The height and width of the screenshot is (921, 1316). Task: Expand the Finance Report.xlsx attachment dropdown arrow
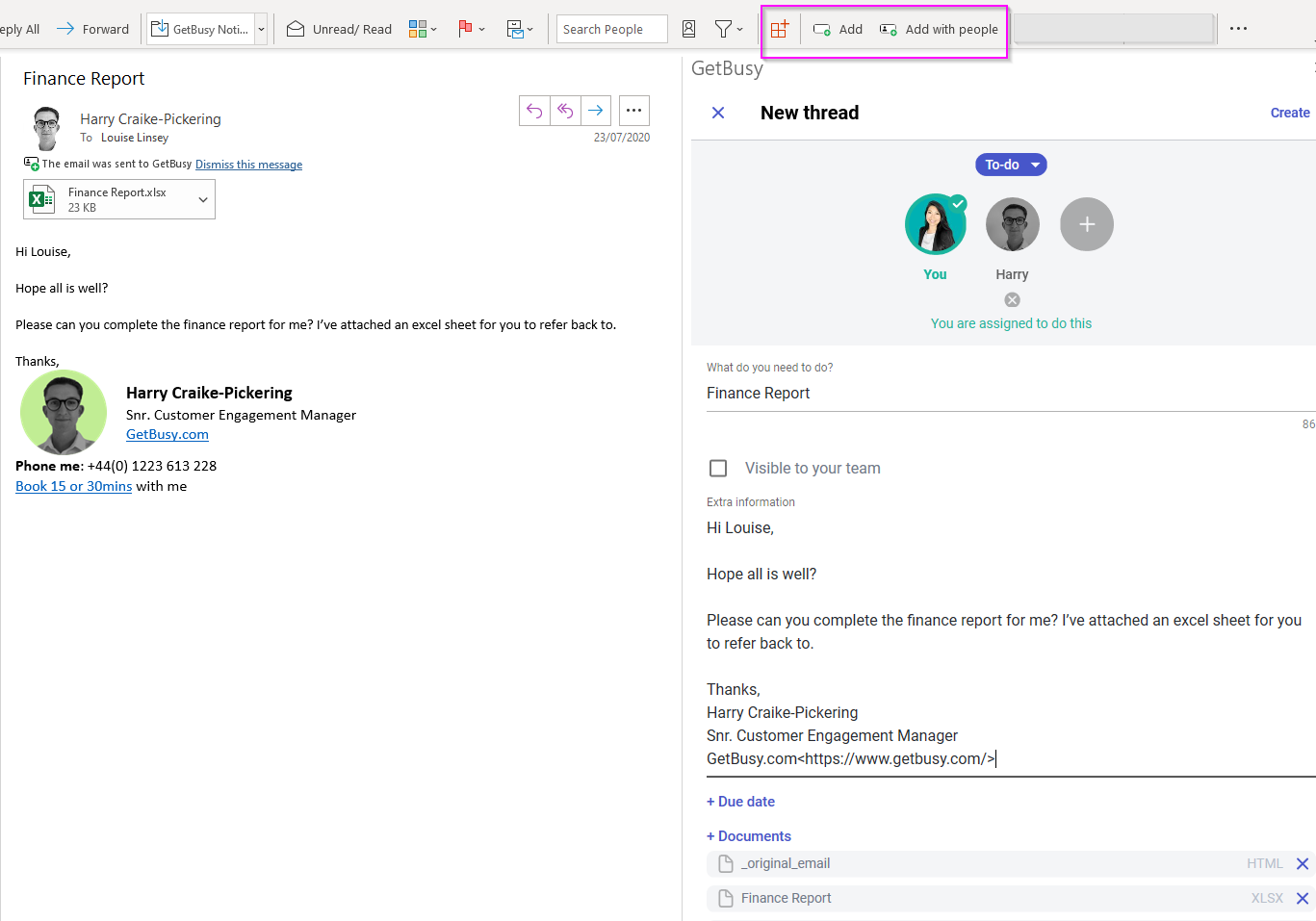click(203, 199)
